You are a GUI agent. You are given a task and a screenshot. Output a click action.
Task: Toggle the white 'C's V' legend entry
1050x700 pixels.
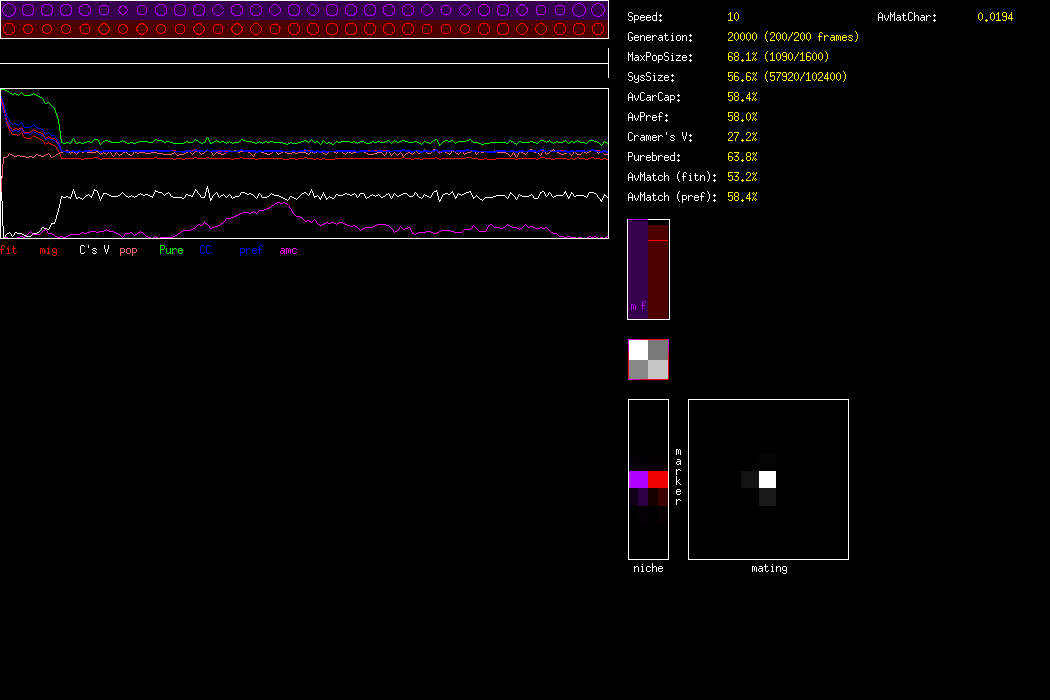94,250
